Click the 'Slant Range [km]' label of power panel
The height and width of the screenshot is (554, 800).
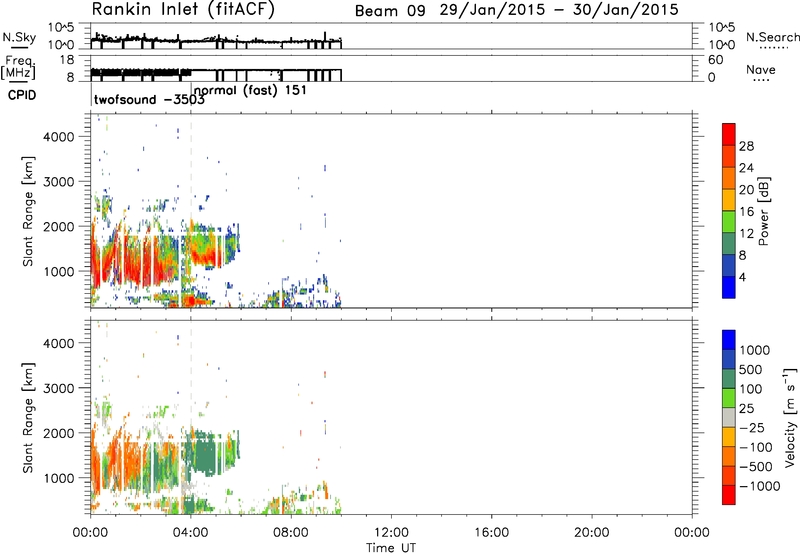coord(28,211)
